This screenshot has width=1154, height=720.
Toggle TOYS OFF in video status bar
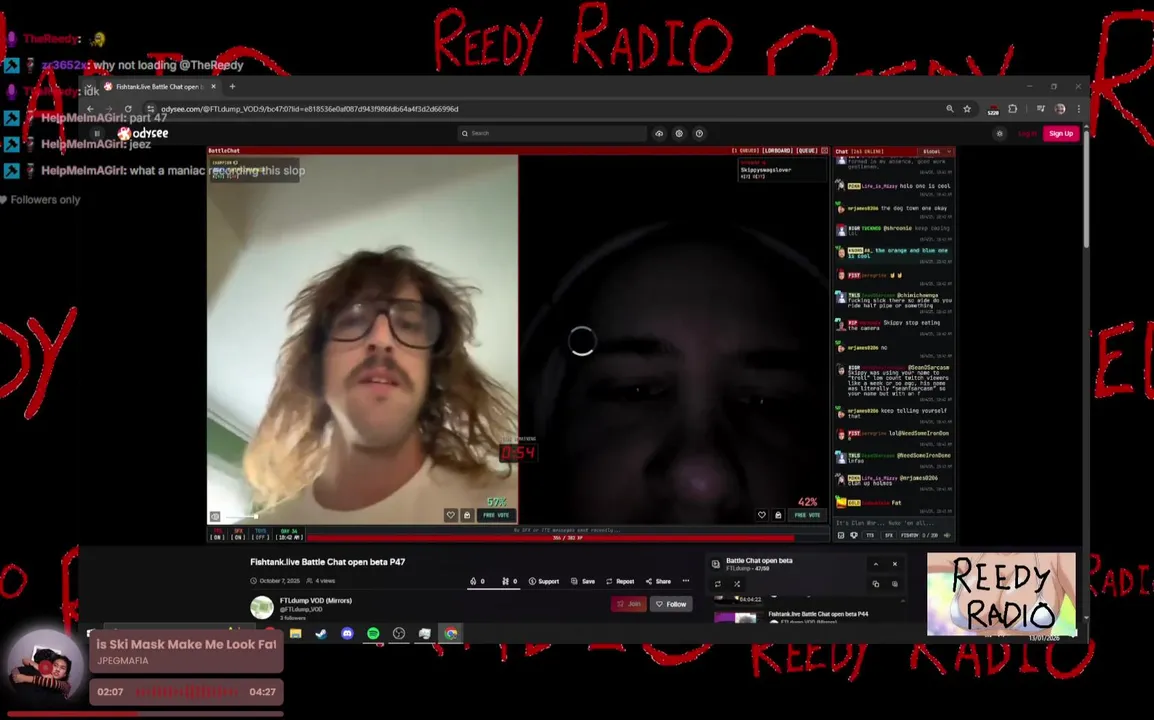click(261, 534)
